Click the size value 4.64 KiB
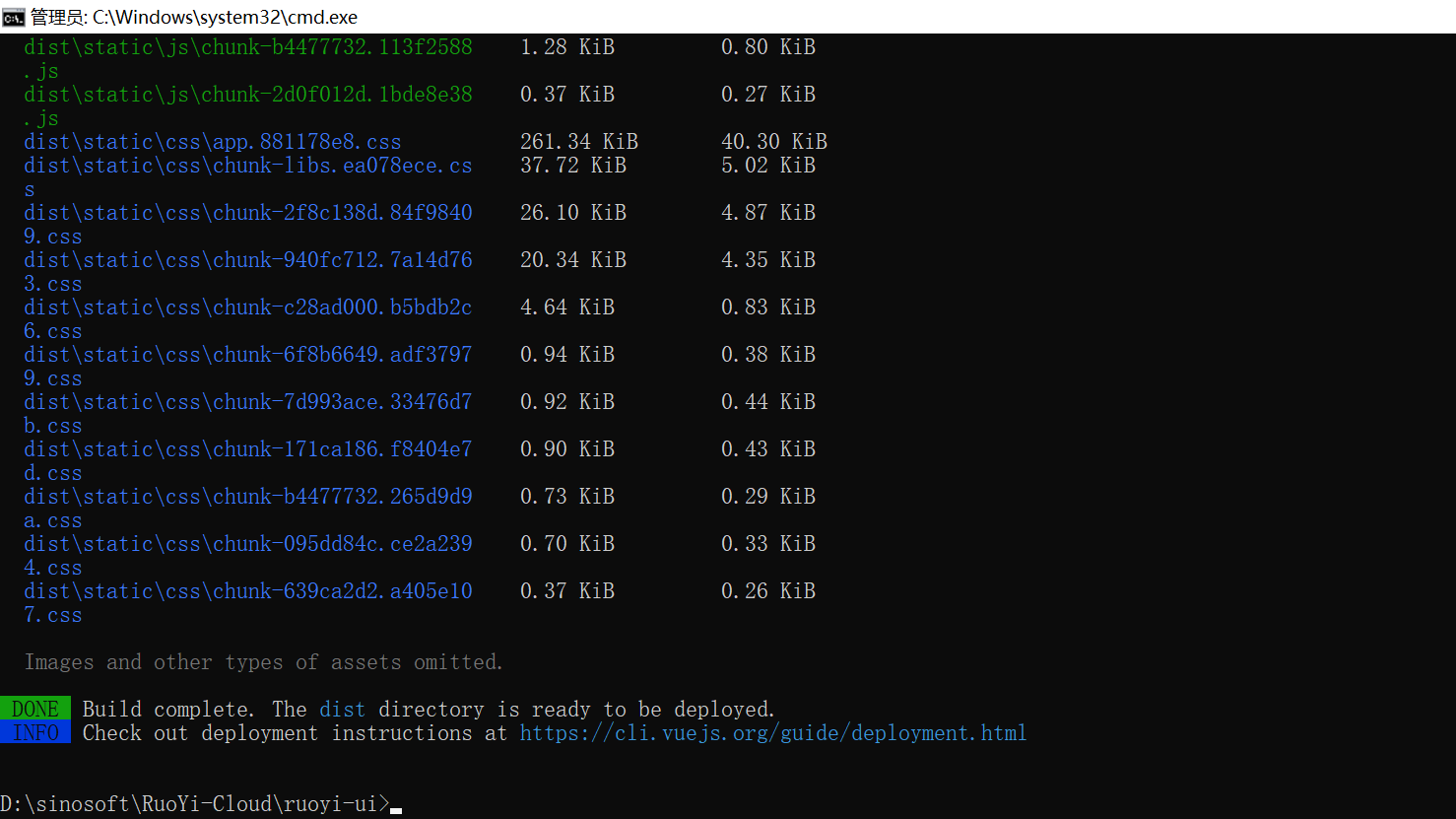The height and width of the screenshot is (819, 1456). pyautogui.click(x=567, y=307)
